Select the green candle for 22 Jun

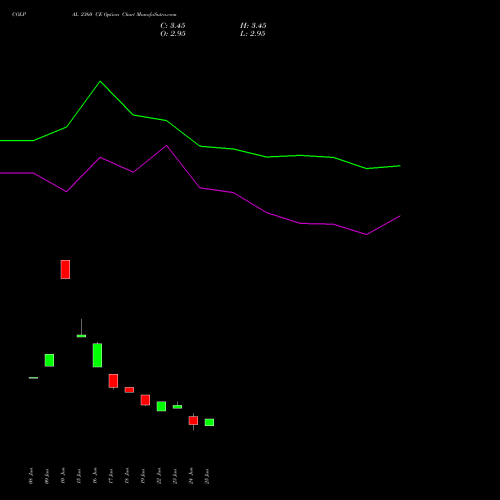pos(161,406)
